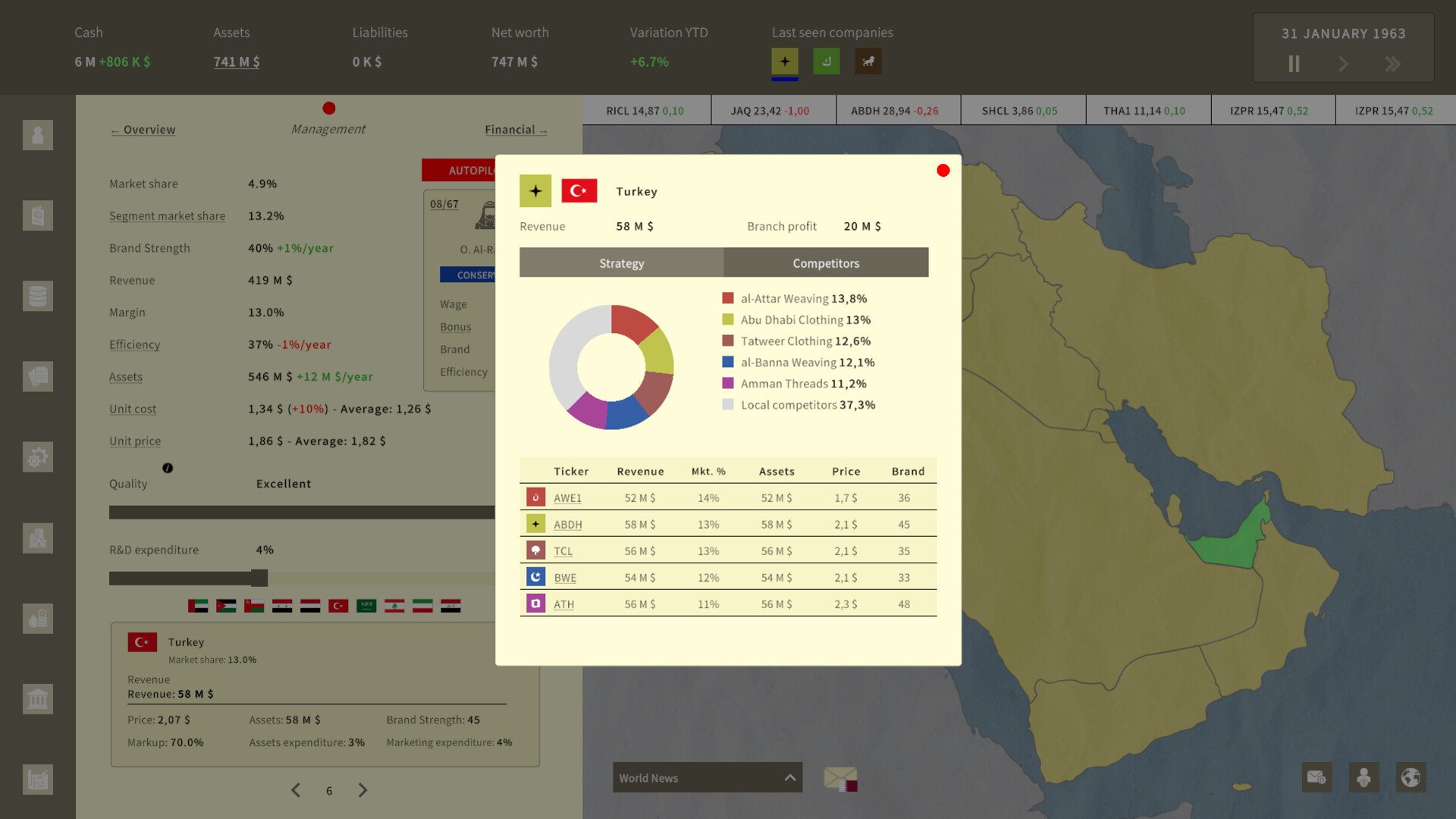This screenshot has height=819, width=1456.
Task: Click the globe icon at bottom right
Action: 1411,777
